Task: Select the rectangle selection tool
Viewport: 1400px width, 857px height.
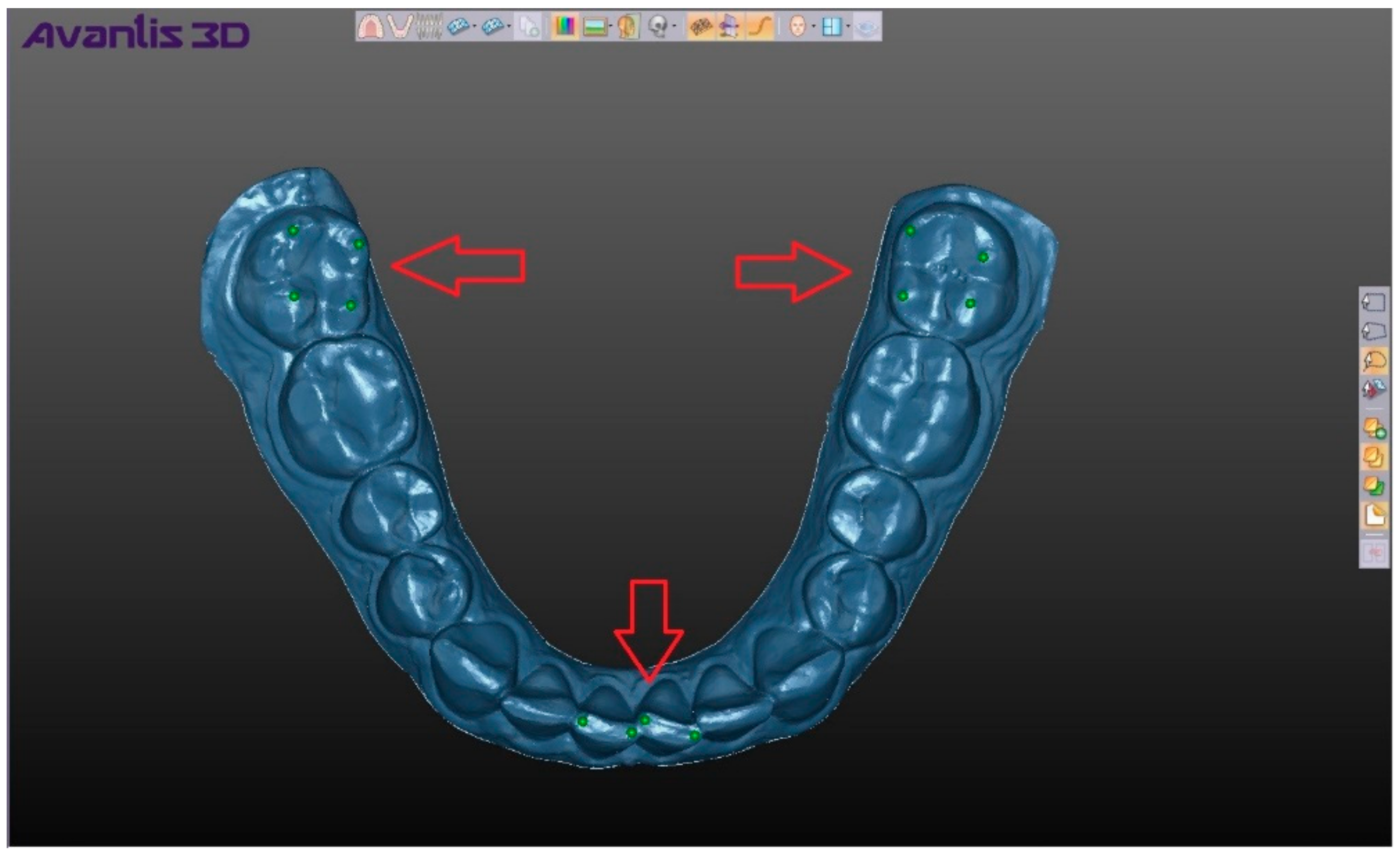Action: coord(1374,302)
